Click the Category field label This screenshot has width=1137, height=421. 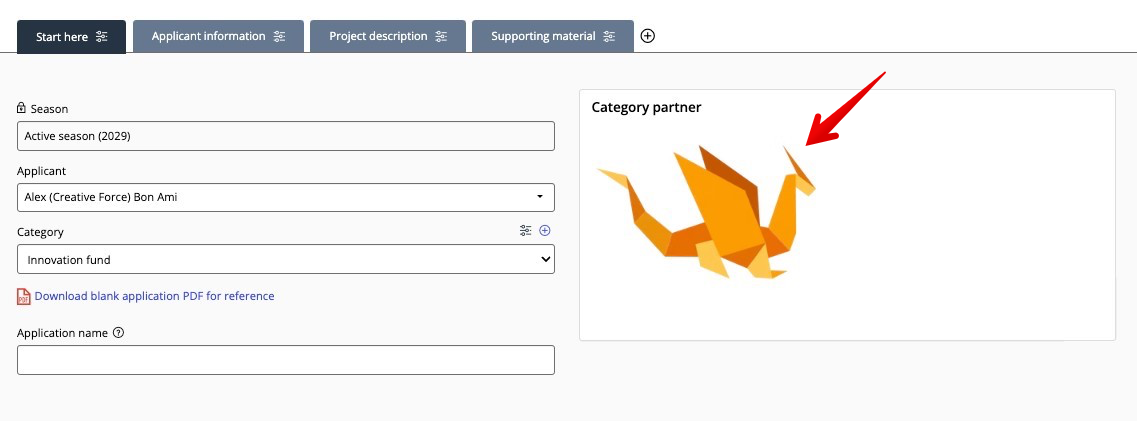[40, 232]
